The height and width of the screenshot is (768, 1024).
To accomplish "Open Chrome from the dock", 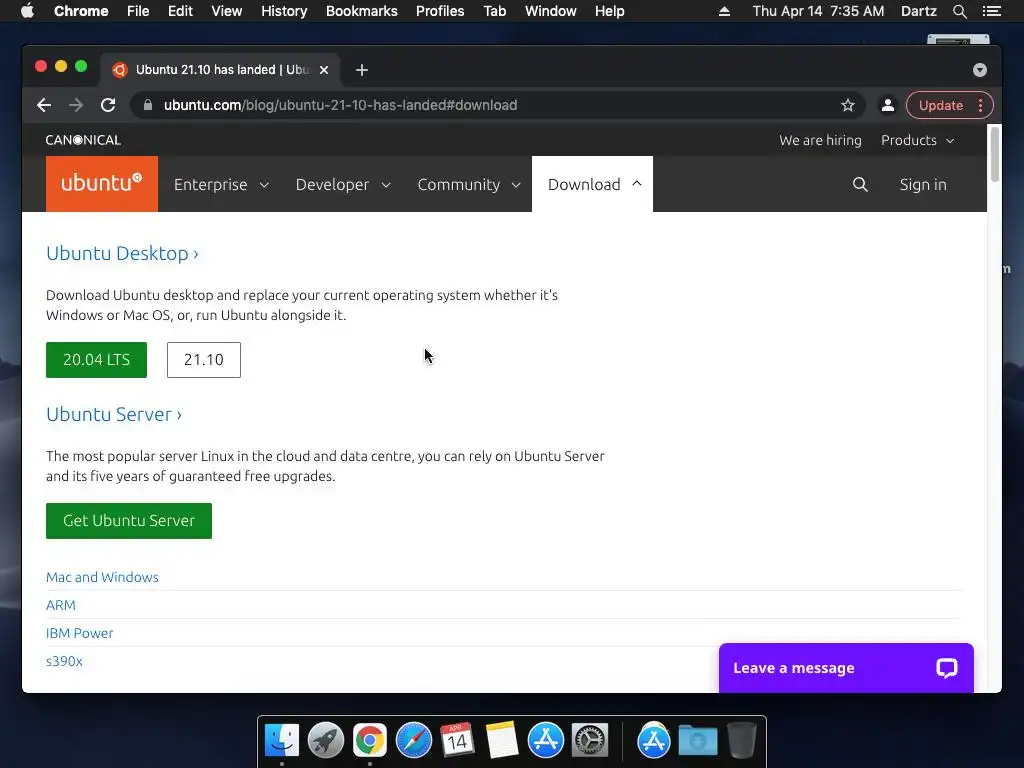I will click(370, 741).
